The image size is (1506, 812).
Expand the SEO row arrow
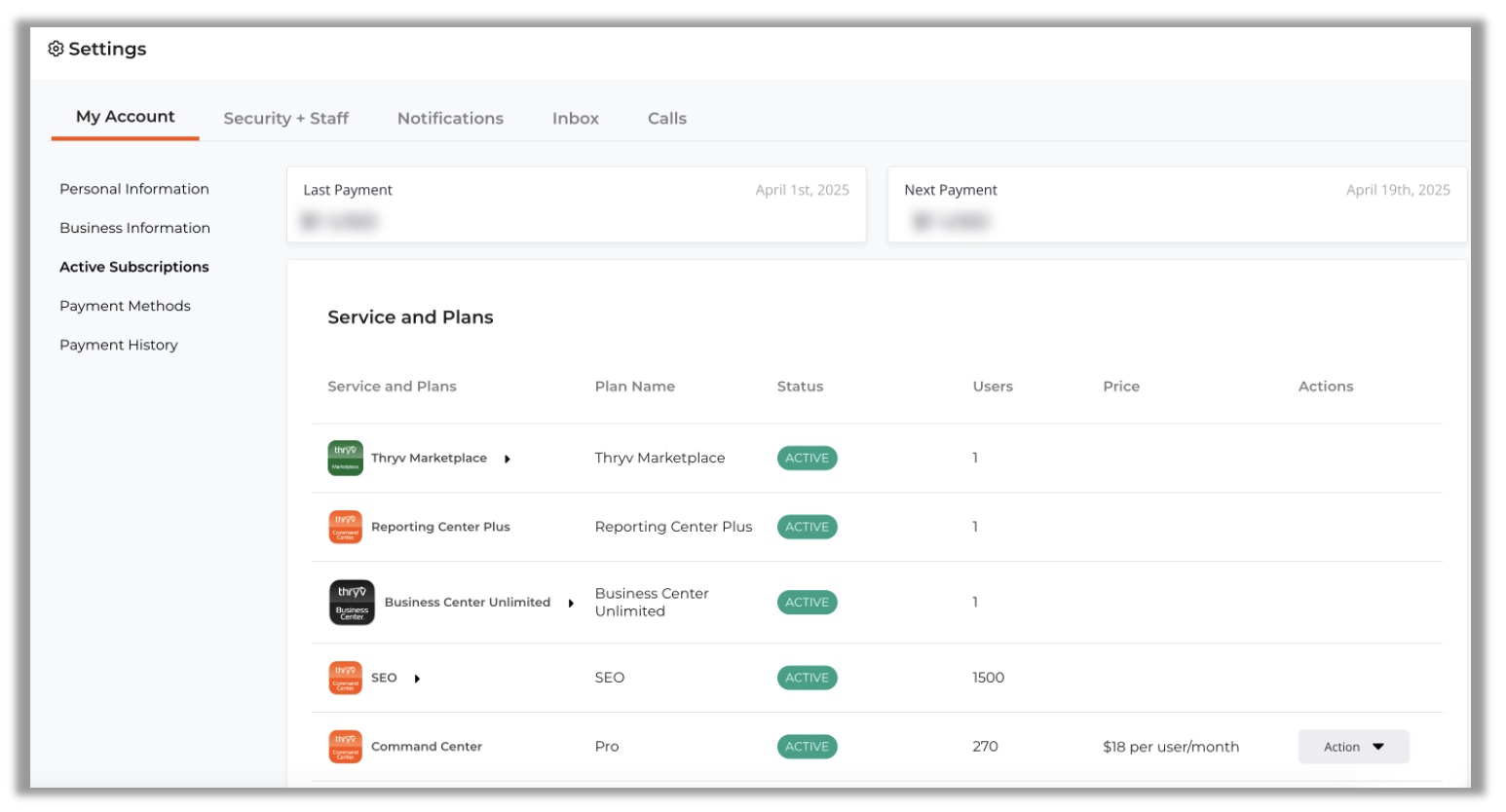pyautogui.click(x=417, y=679)
